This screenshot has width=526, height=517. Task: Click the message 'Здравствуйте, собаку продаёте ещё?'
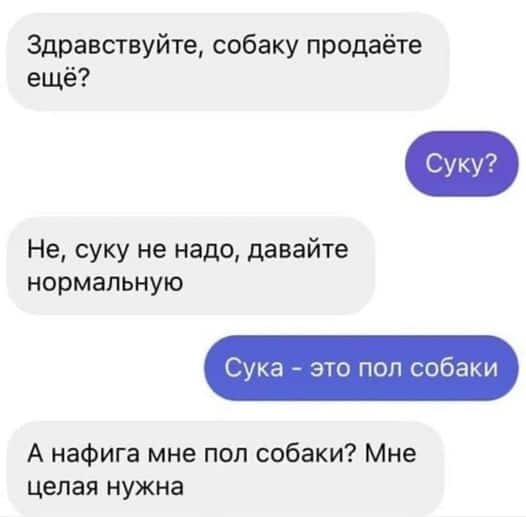(x=228, y=62)
